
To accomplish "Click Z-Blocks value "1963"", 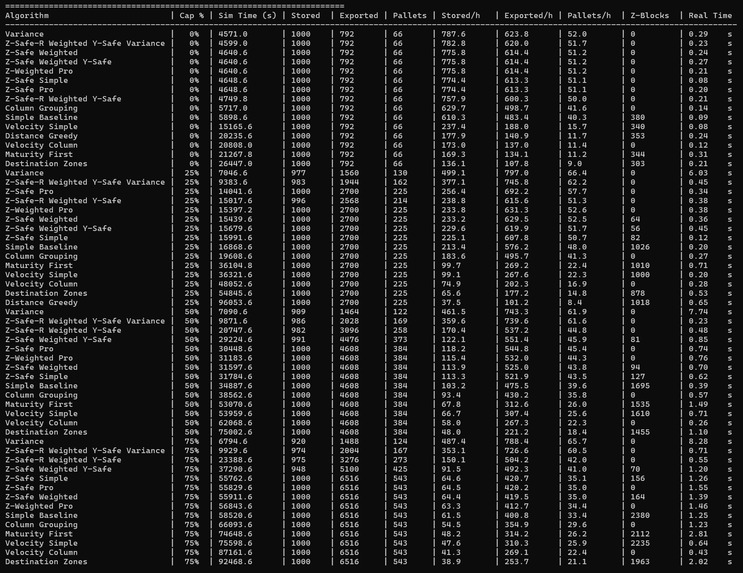I will (640, 562).
